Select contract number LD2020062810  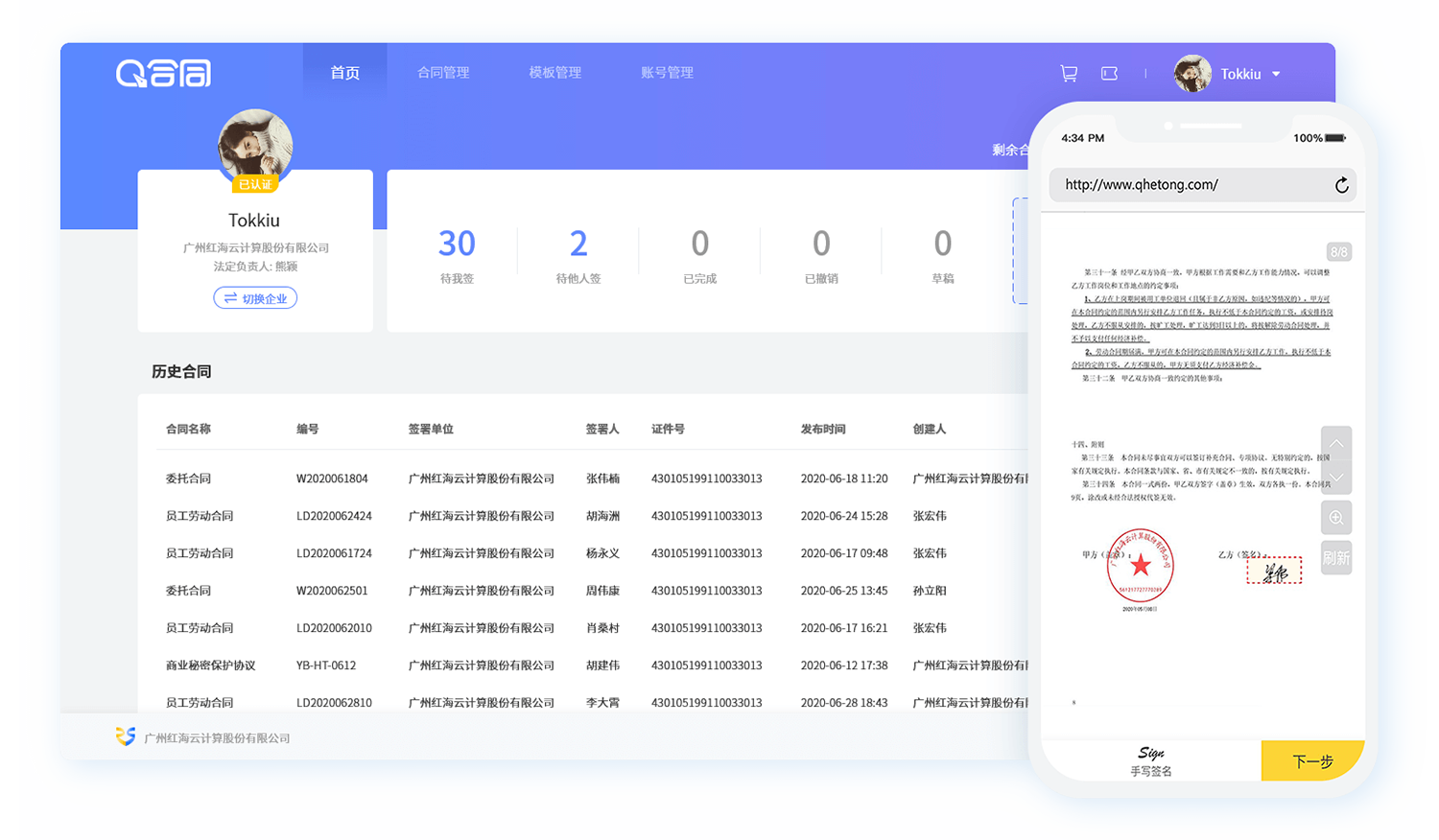coord(334,703)
